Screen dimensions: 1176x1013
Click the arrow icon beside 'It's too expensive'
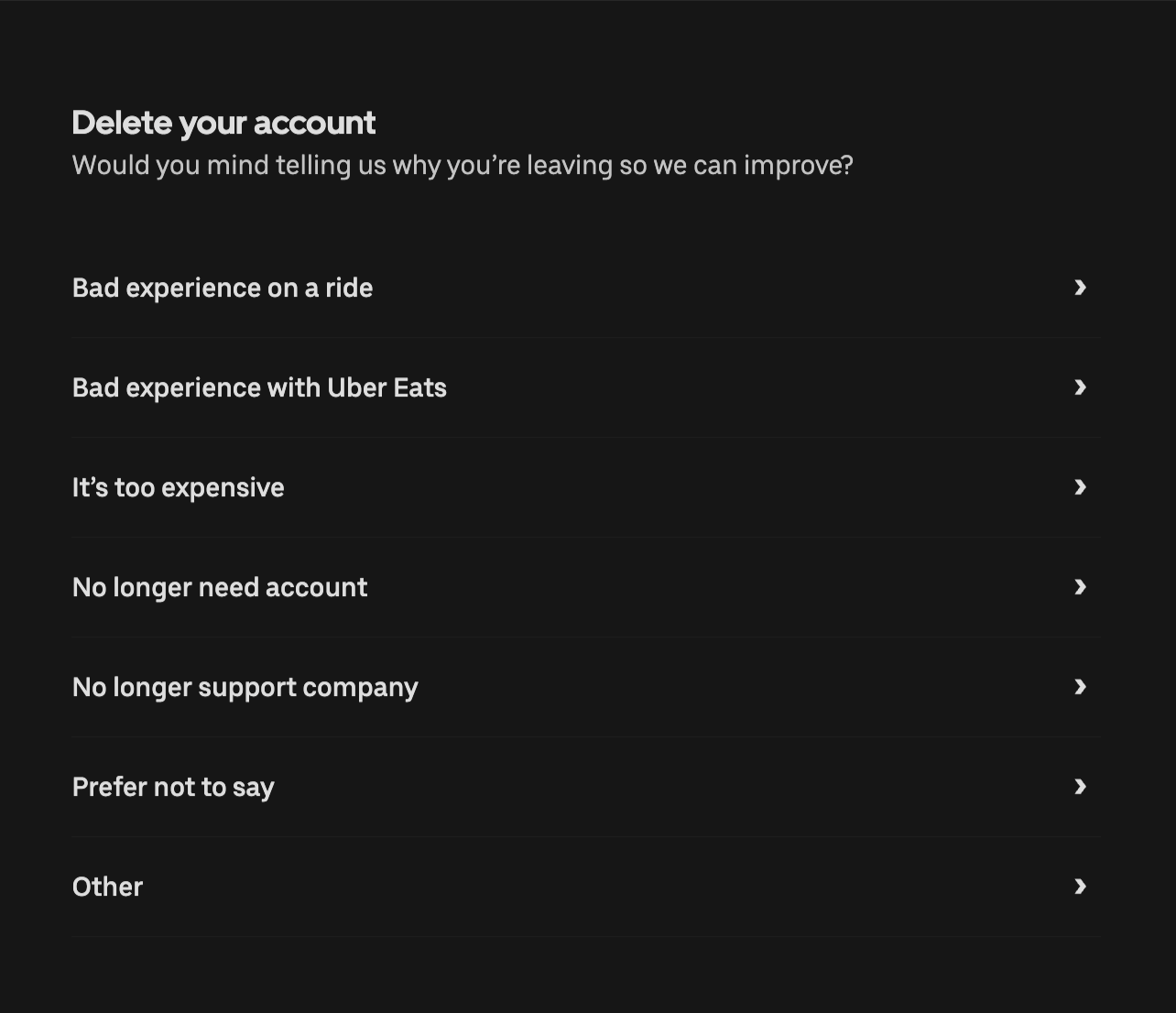1080,487
